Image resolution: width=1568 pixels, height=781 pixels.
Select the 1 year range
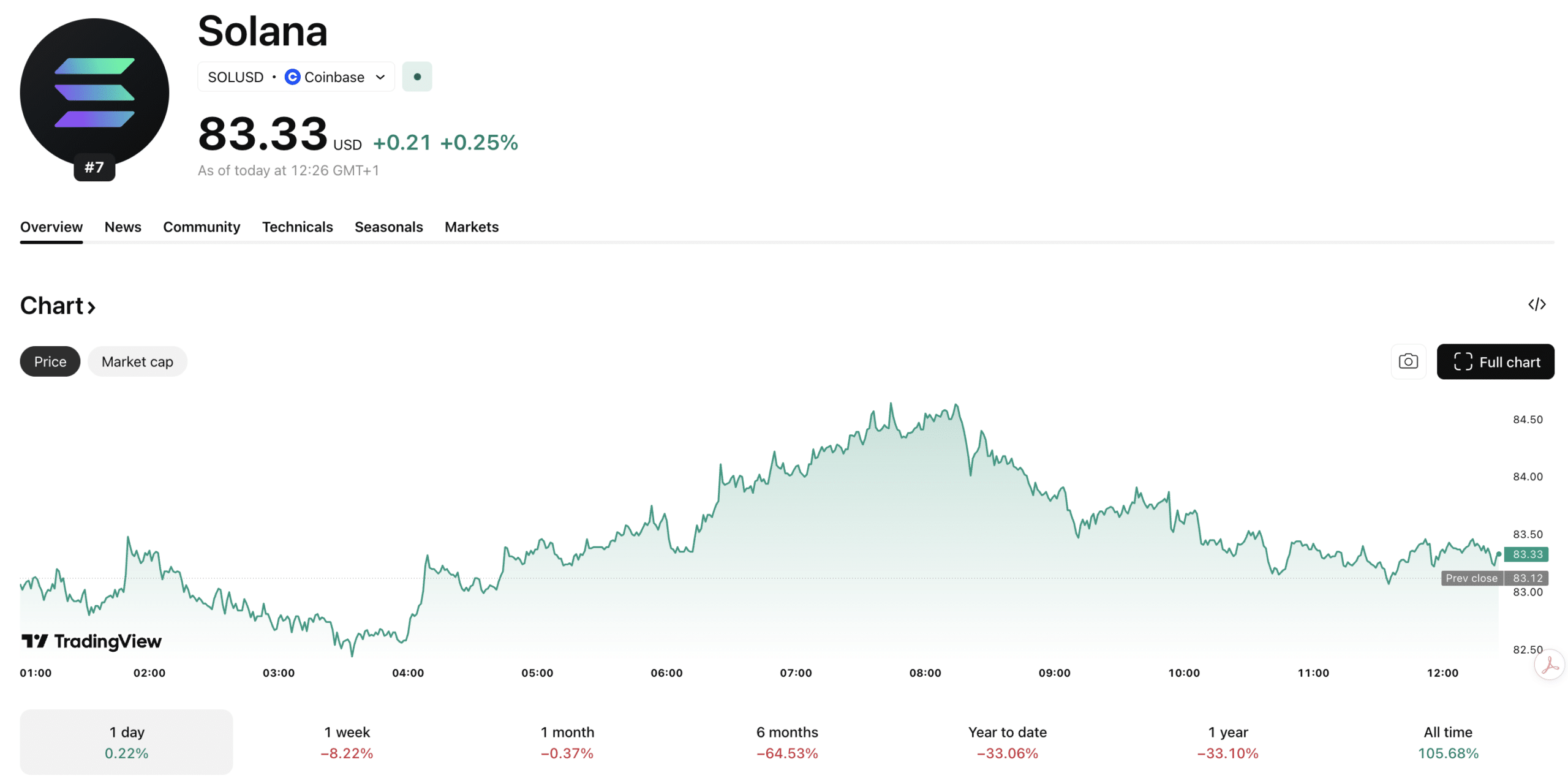pyautogui.click(x=1227, y=742)
